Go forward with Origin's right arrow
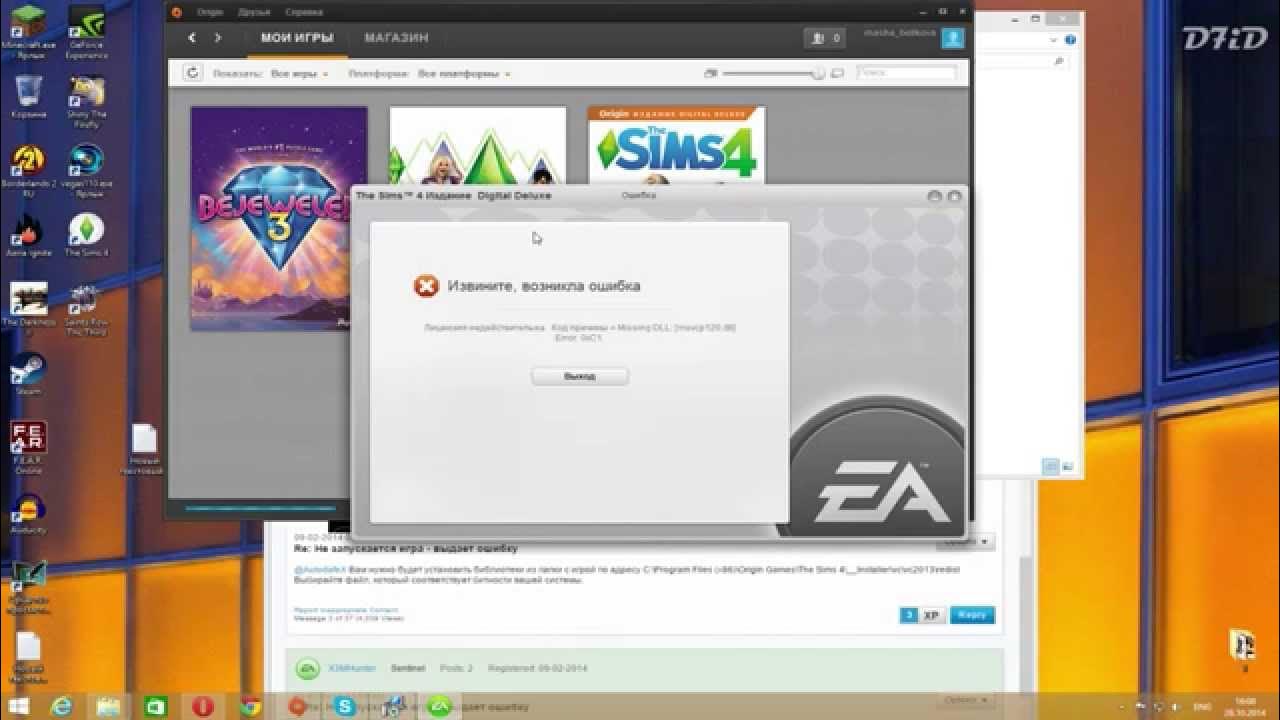The height and width of the screenshot is (720, 1280). [218, 38]
